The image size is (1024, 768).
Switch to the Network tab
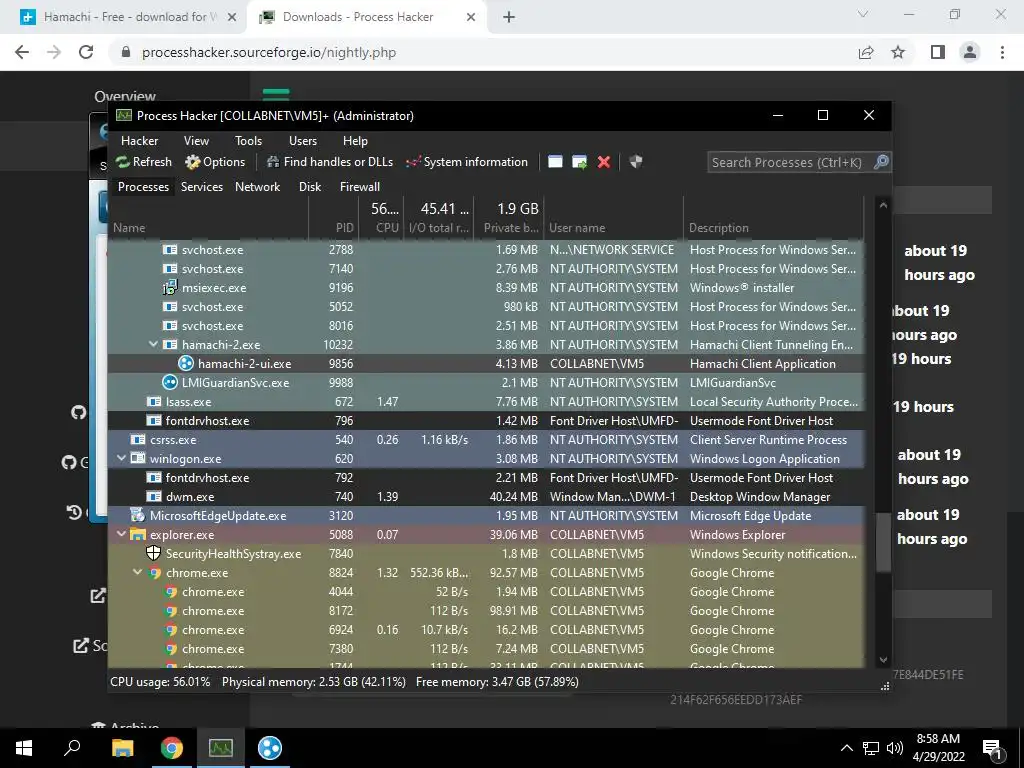[257, 187]
